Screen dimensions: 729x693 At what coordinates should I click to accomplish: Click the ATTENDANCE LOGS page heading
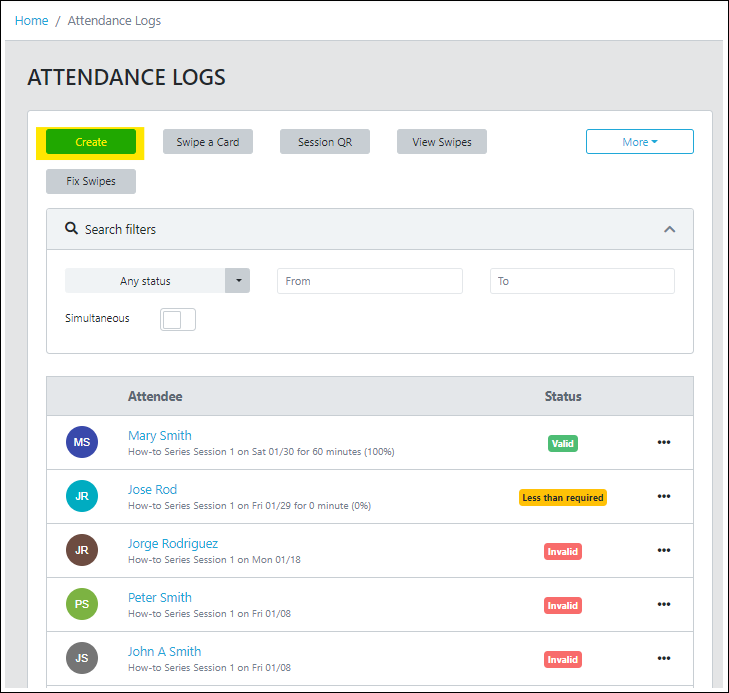pos(126,77)
